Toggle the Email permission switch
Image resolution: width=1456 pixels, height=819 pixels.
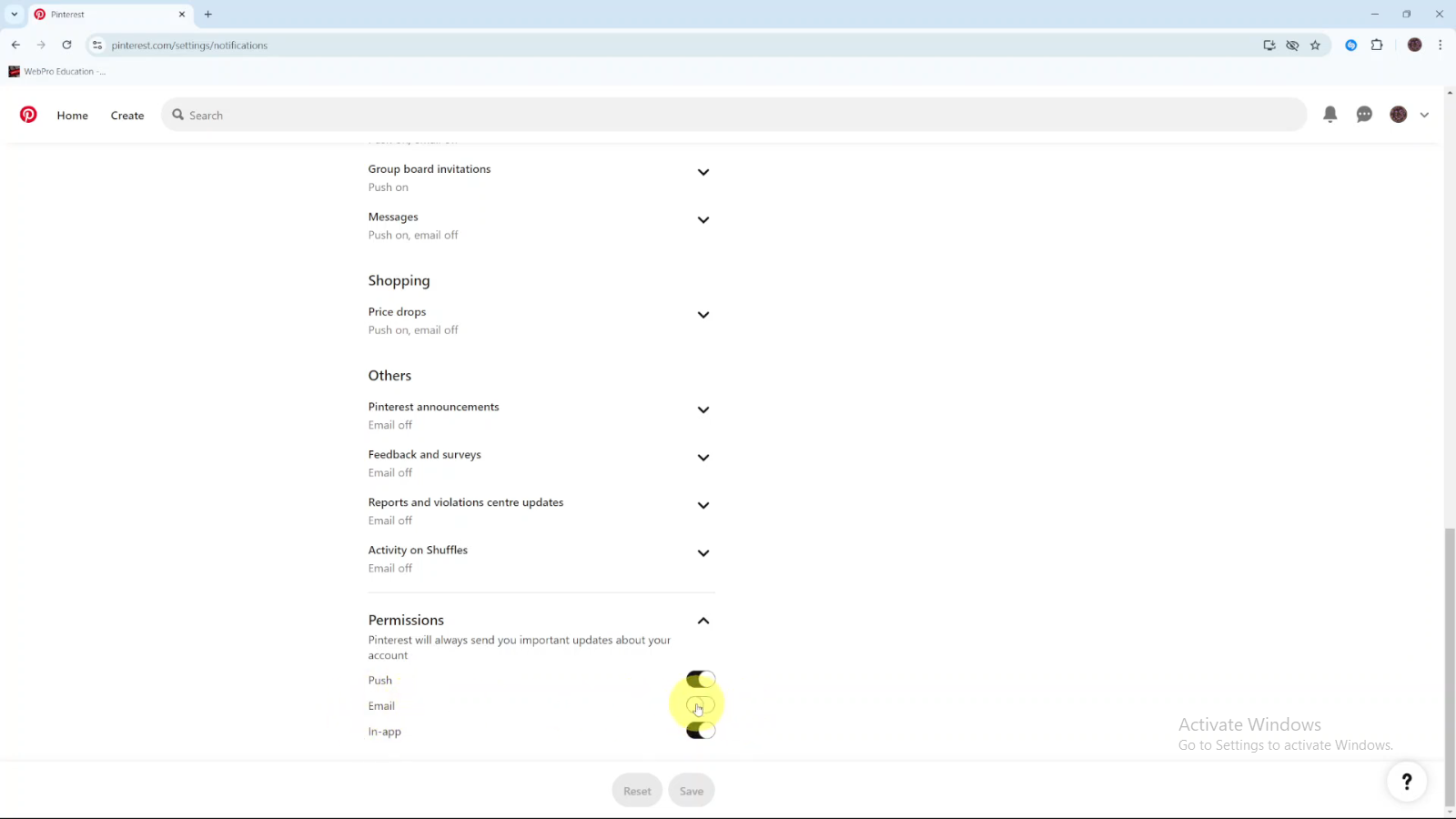[700, 705]
